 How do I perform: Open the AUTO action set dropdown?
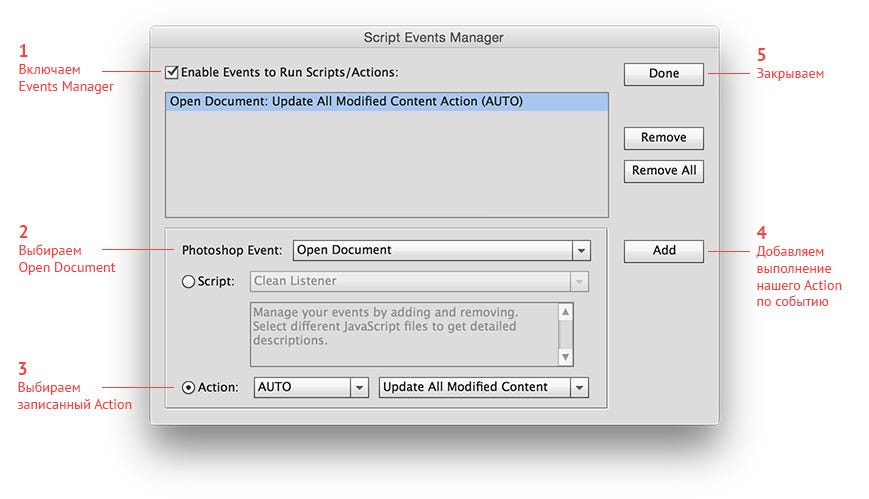[311, 387]
